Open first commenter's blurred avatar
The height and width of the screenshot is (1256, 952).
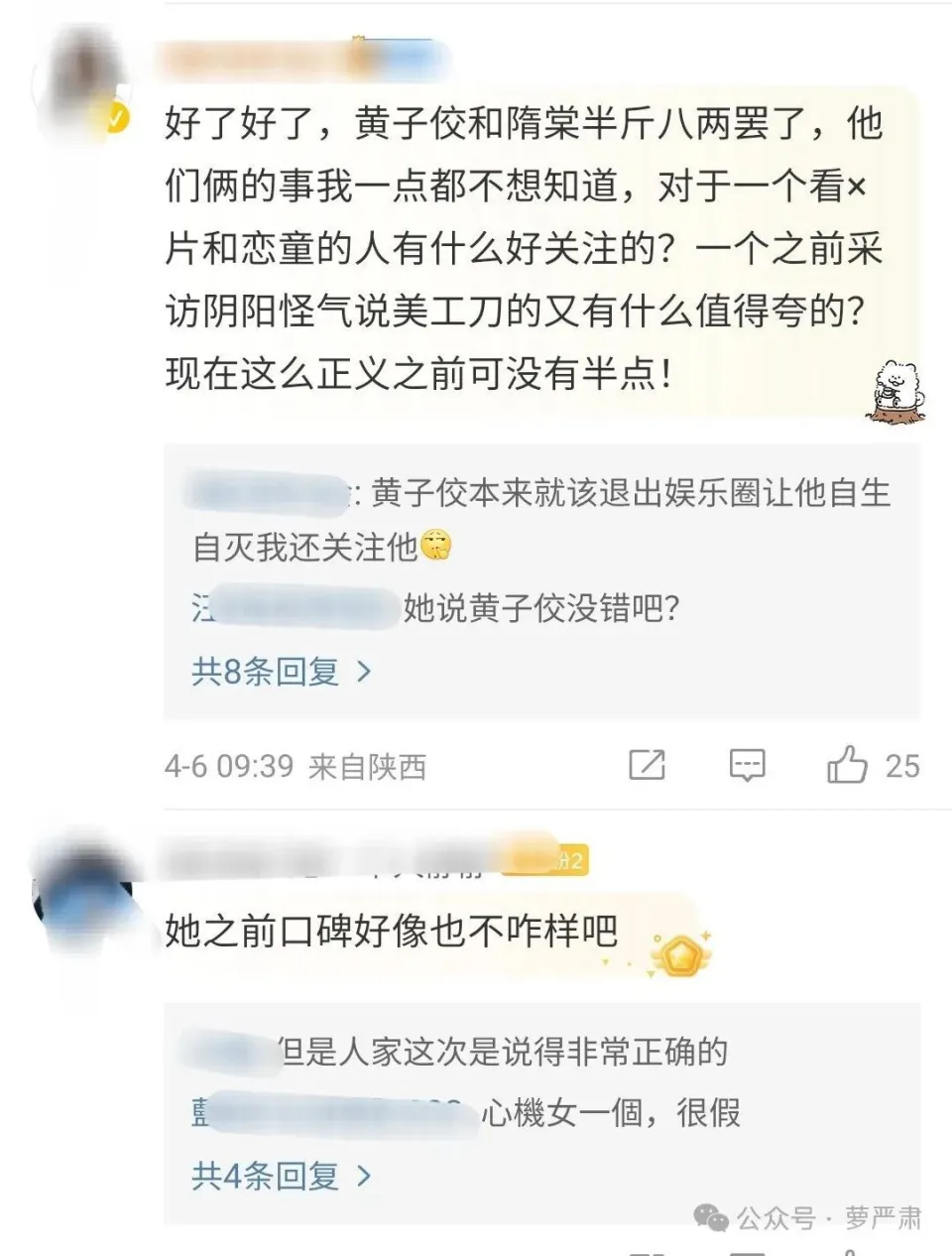pyautogui.click(x=79, y=84)
